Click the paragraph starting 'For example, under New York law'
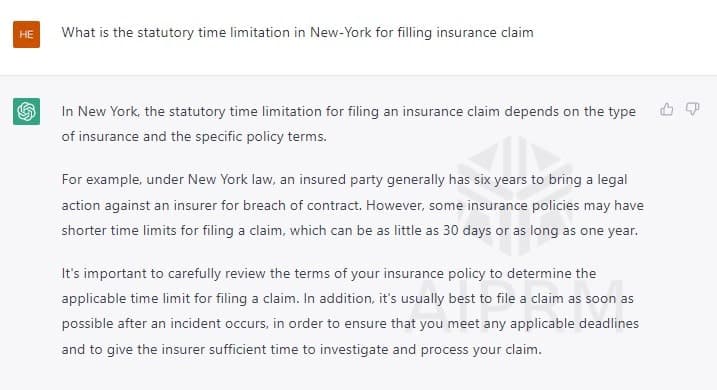The width and height of the screenshot is (717, 390). coord(353,205)
